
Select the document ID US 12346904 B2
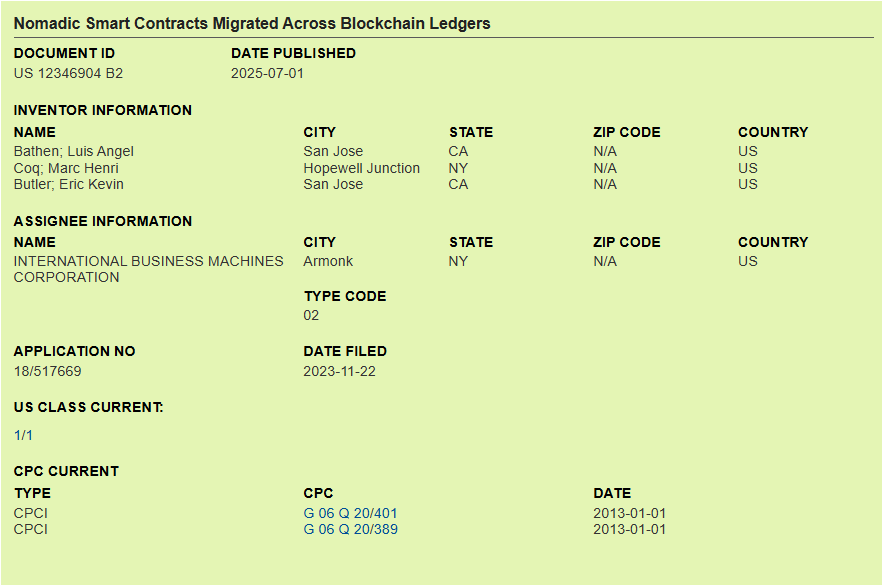click(x=68, y=73)
